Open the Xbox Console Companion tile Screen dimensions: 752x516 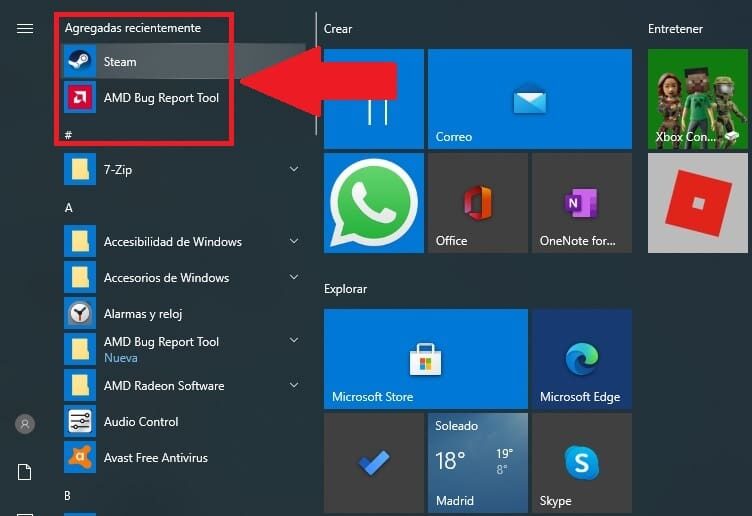click(x=698, y=99)
